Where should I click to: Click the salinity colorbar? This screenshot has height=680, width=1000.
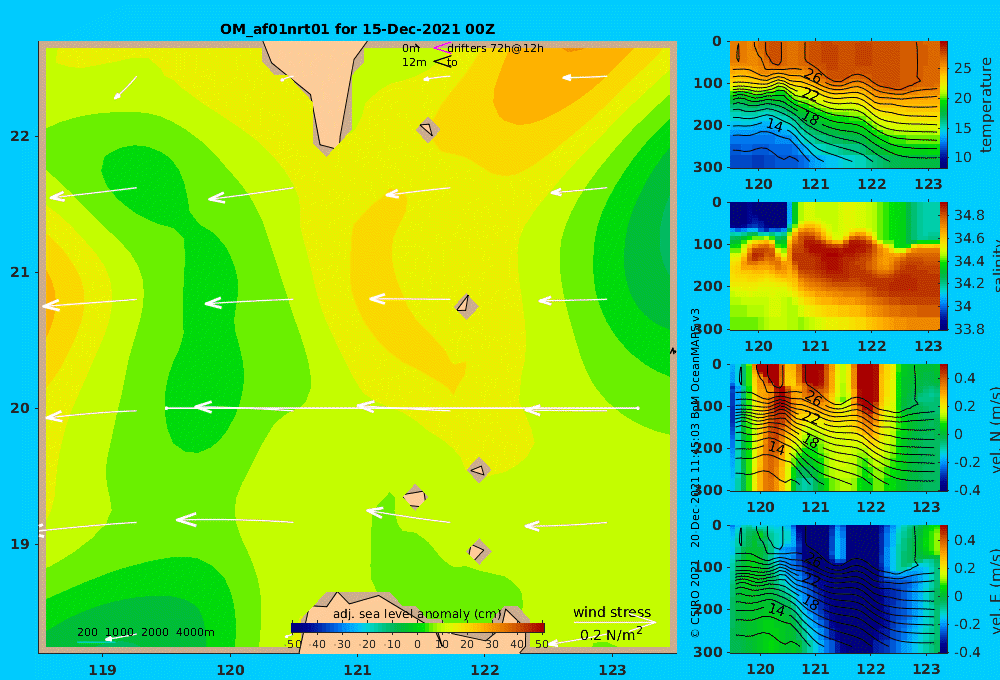(x=944, y=266)
